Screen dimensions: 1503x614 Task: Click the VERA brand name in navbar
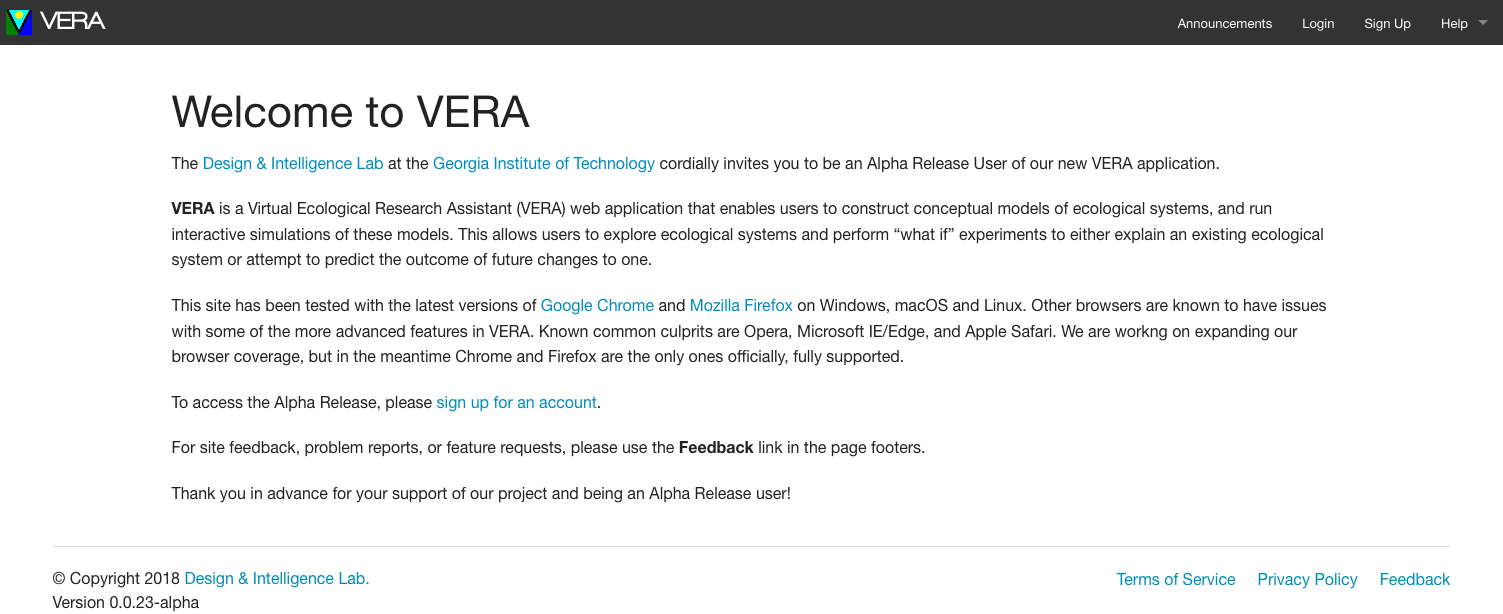[x=73, y=22]
